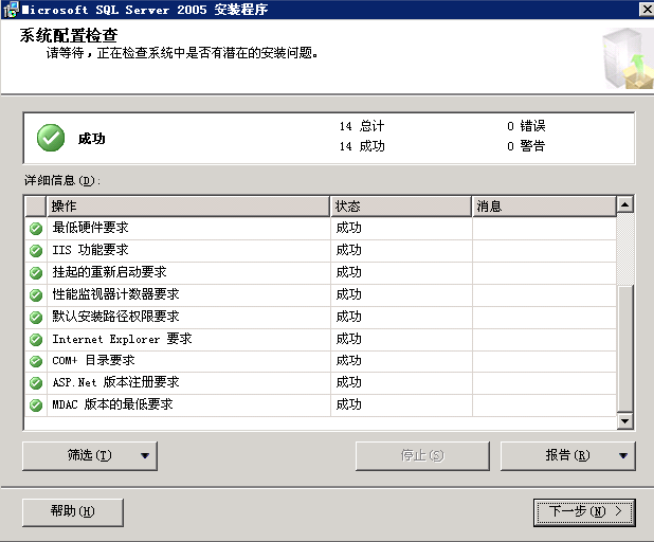Click the 筛选(T) button

(x=90, y=456)
